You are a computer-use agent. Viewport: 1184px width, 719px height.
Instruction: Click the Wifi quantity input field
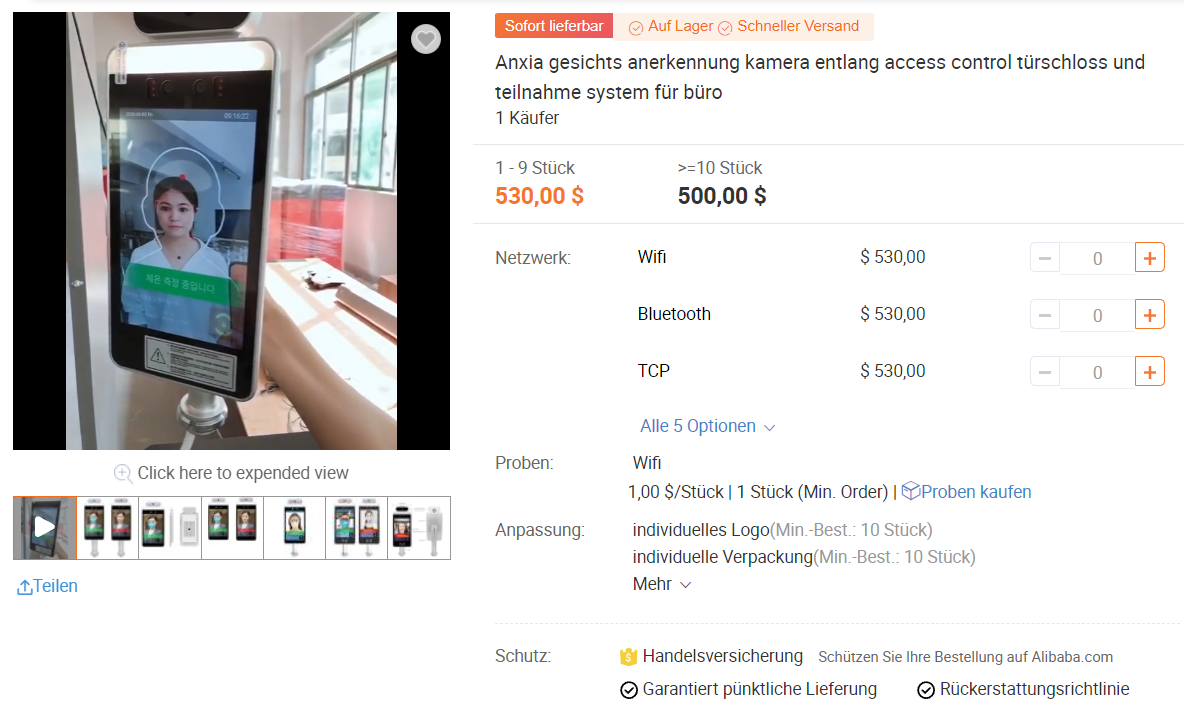point(1097,258)
